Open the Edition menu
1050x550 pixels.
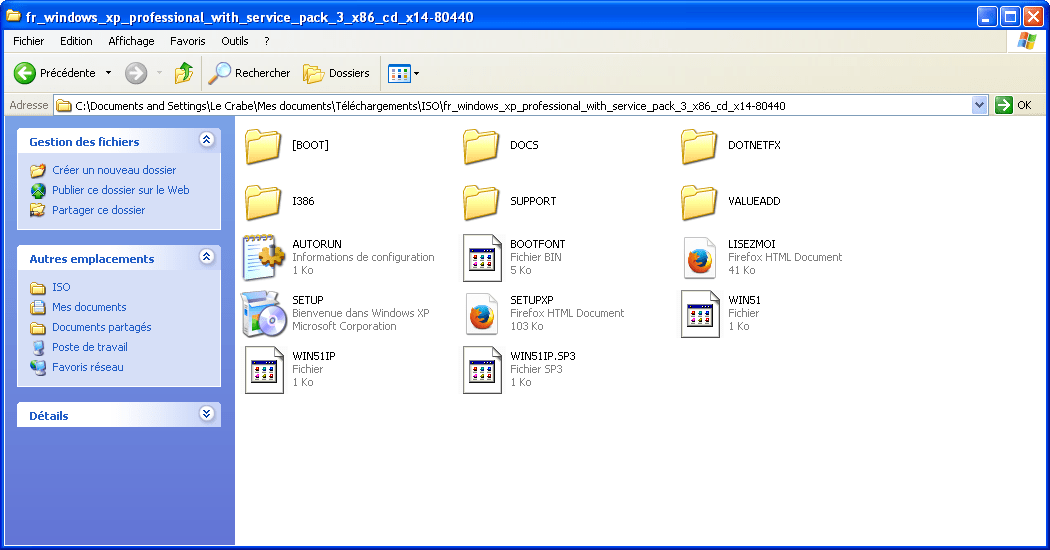[x=76, y=41]
